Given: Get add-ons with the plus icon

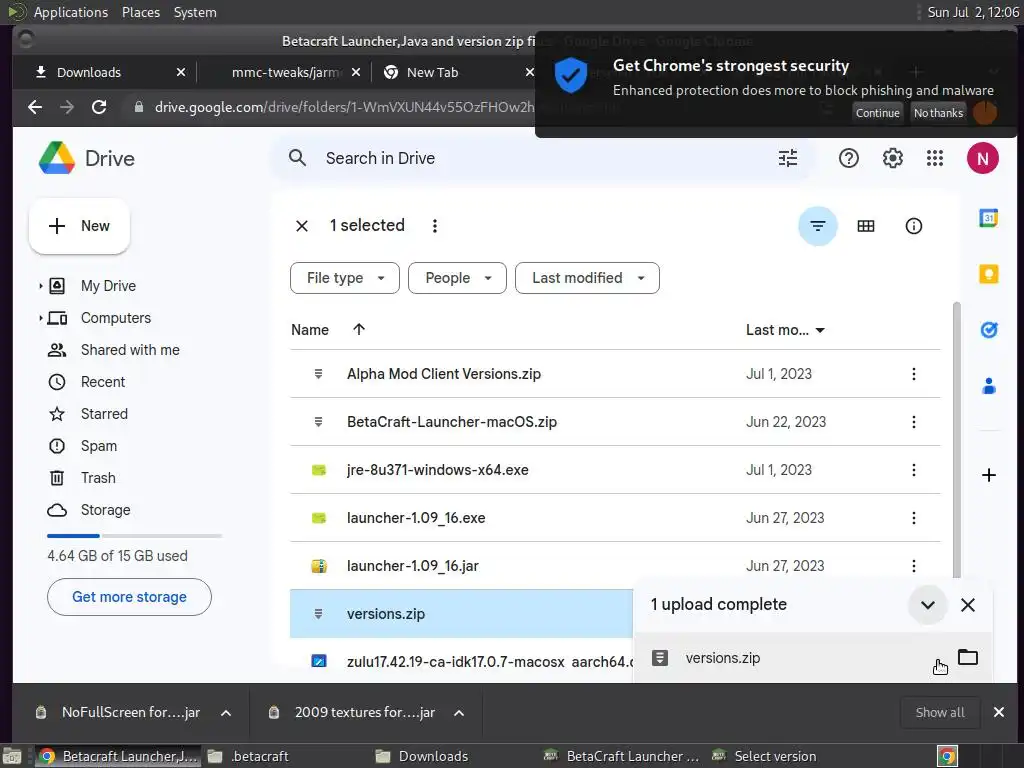Looking at the screenshot, I should click(989, 475).
